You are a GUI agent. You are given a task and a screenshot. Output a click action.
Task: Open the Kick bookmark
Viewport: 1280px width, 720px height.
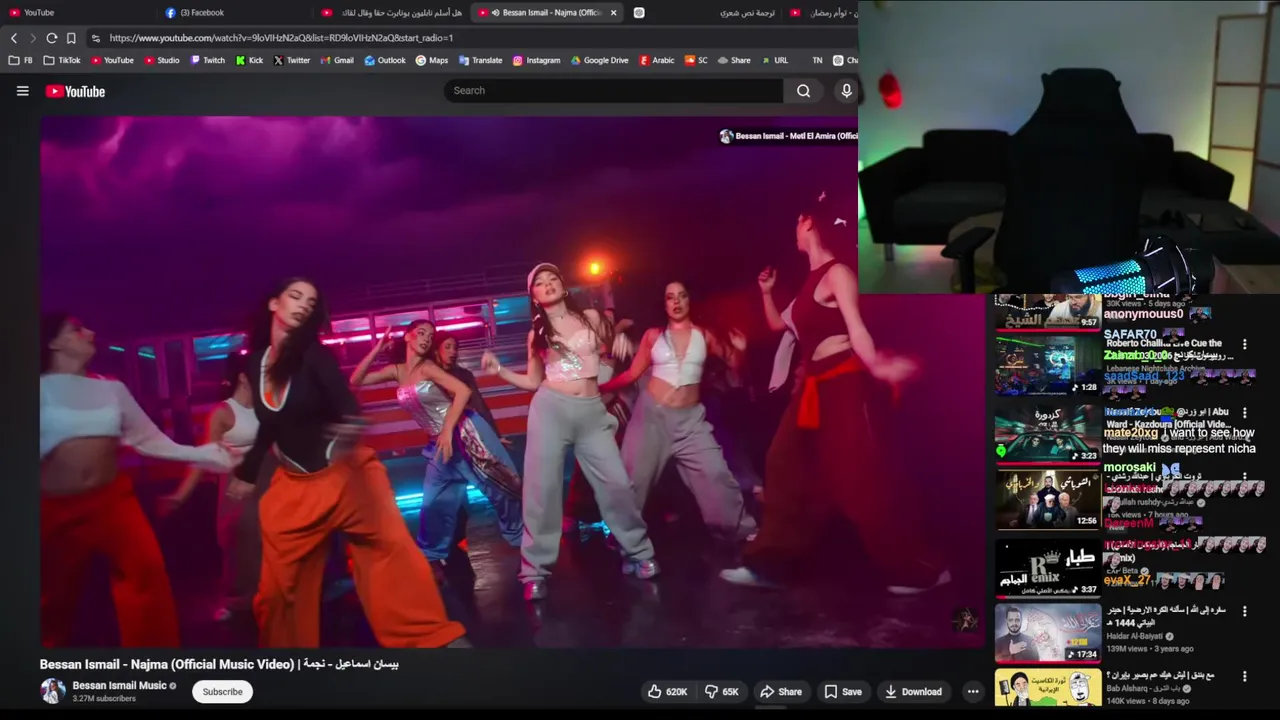coord(249,60)
